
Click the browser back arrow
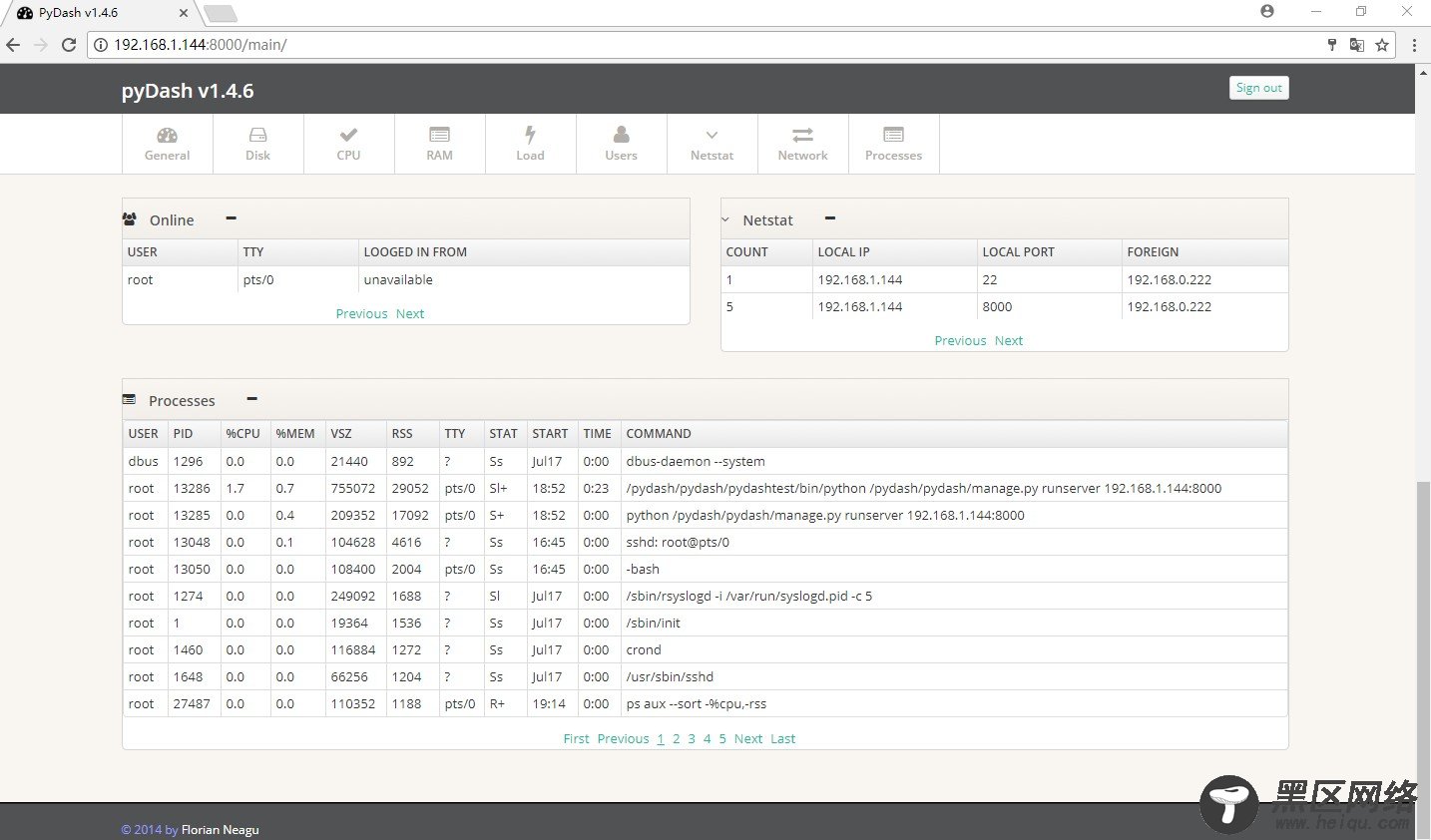coord(13,45)
